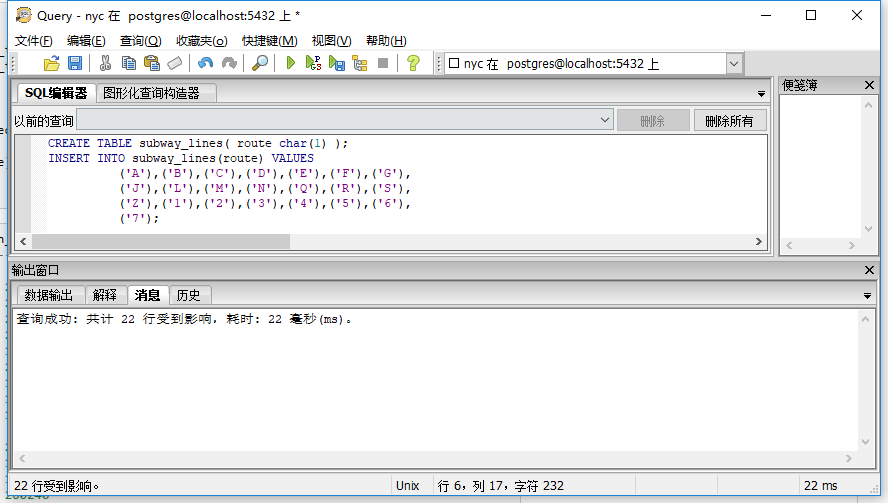The image size is (888, 503).
Task: Click the 删除所有 button
Action: point(730,121)
